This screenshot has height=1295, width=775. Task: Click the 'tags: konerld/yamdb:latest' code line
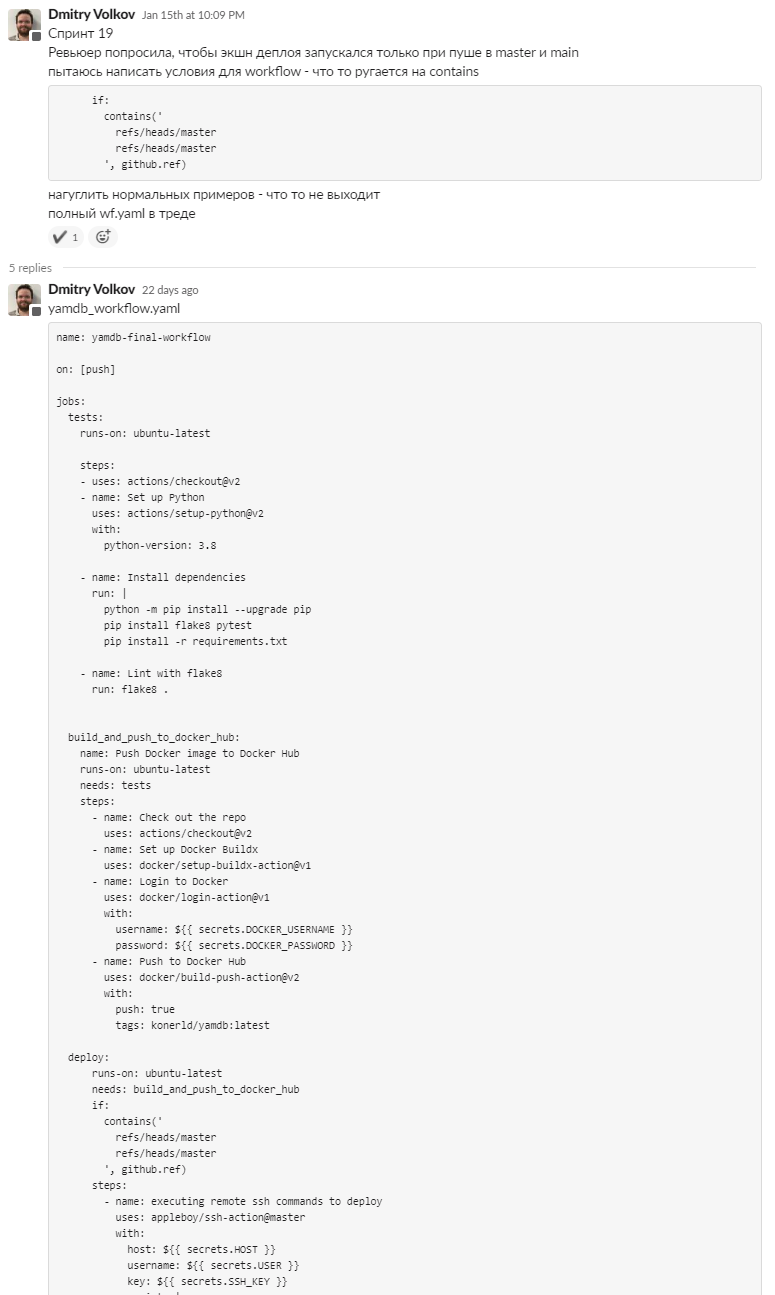click(x=193, y=1026)
